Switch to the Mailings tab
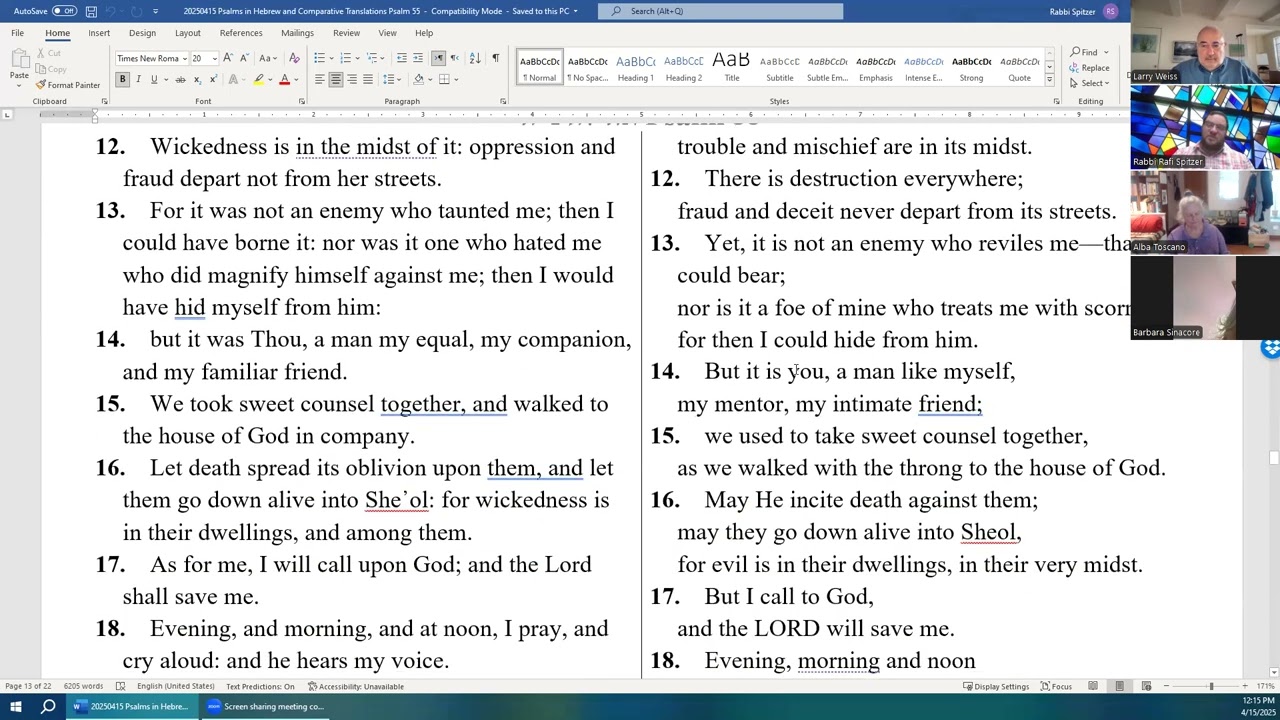 297,33
